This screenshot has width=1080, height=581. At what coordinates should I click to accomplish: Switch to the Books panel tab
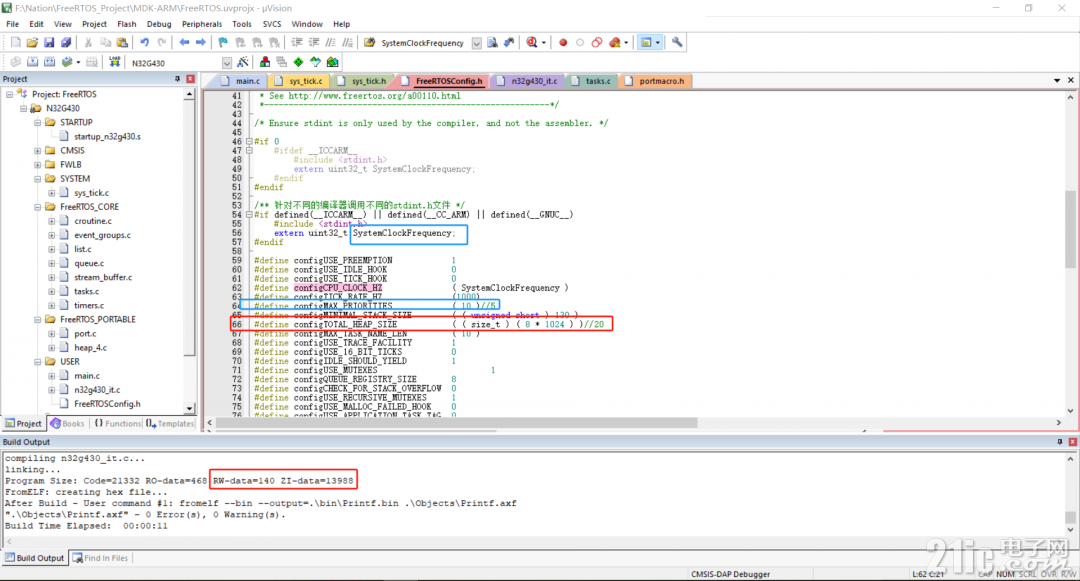coord(68,423)
